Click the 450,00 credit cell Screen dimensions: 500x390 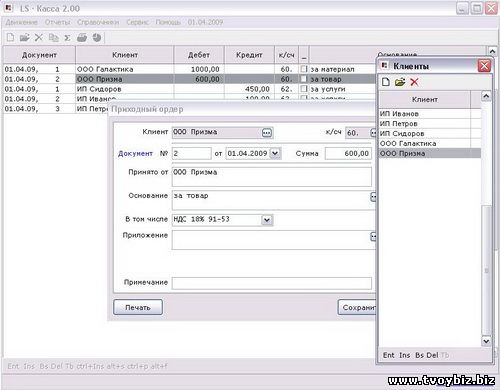pos(249,89)
